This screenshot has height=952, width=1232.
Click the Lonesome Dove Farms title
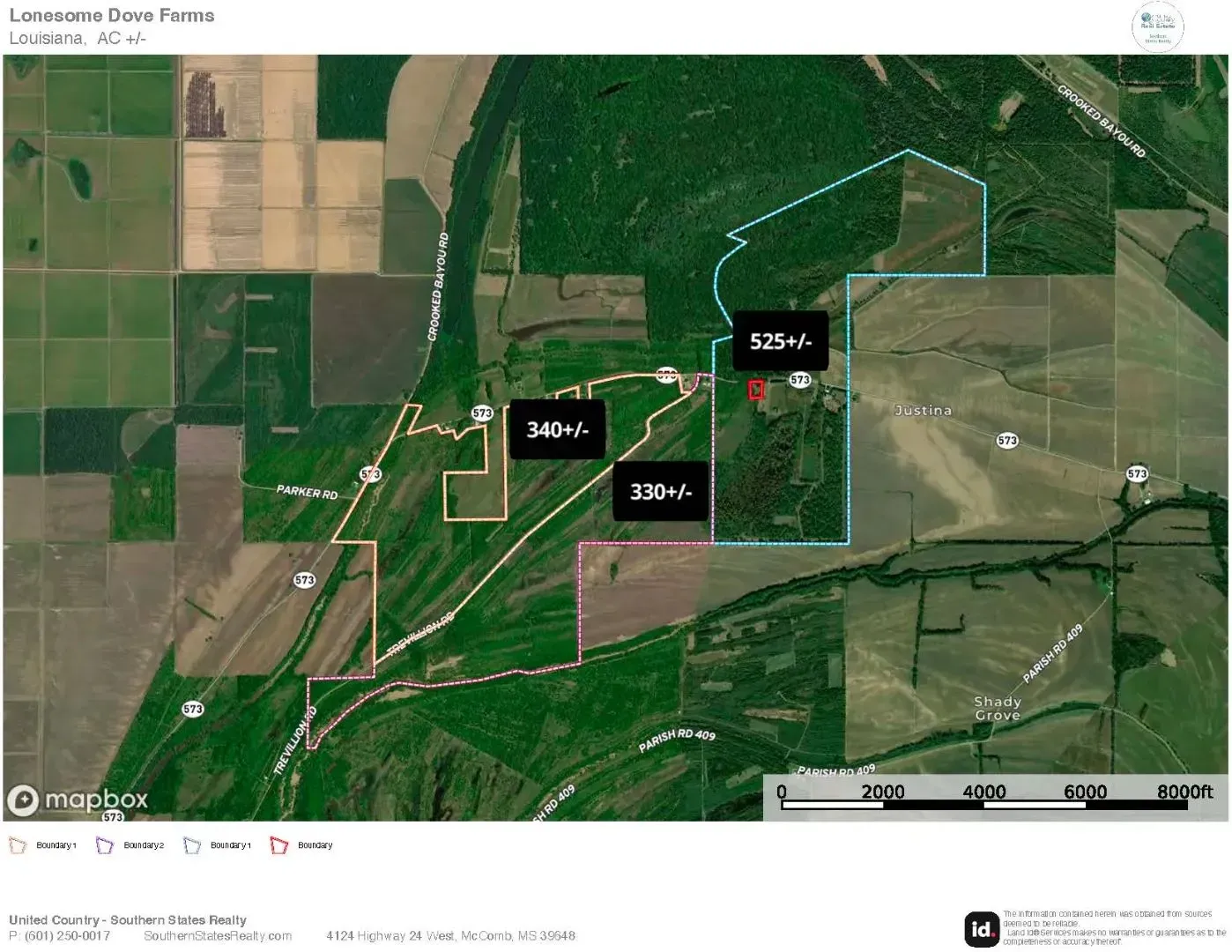coord(112,16)
